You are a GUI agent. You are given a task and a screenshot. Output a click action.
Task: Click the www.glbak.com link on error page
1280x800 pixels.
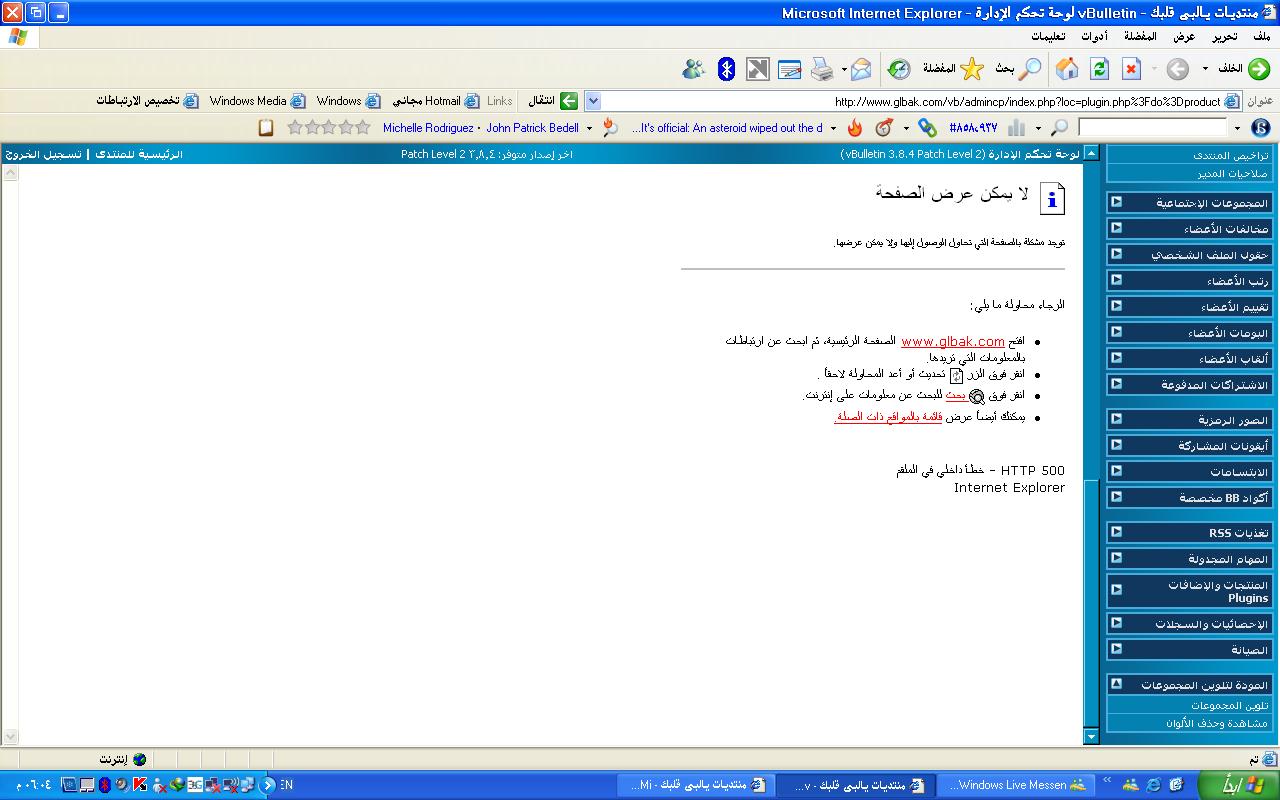[x=952, y=341]
